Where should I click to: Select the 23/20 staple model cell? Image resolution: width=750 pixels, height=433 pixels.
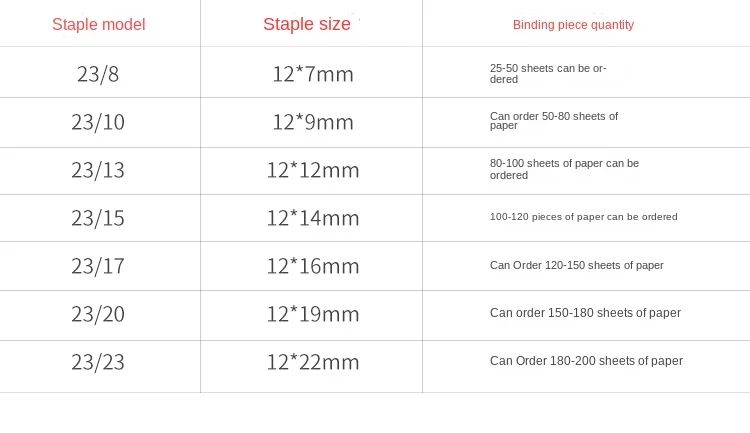point(98,314)
